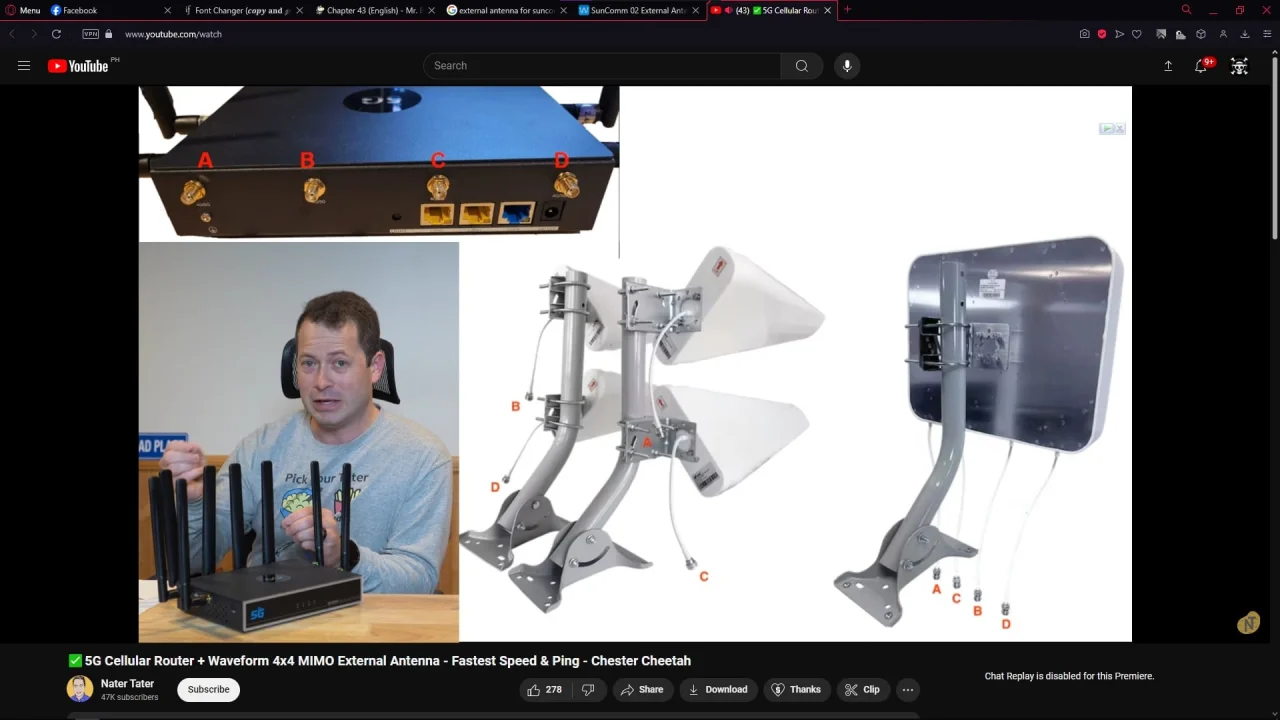Screen dimensions: 1280x720
Task: Share this video
Action: [x=642, y=689]
